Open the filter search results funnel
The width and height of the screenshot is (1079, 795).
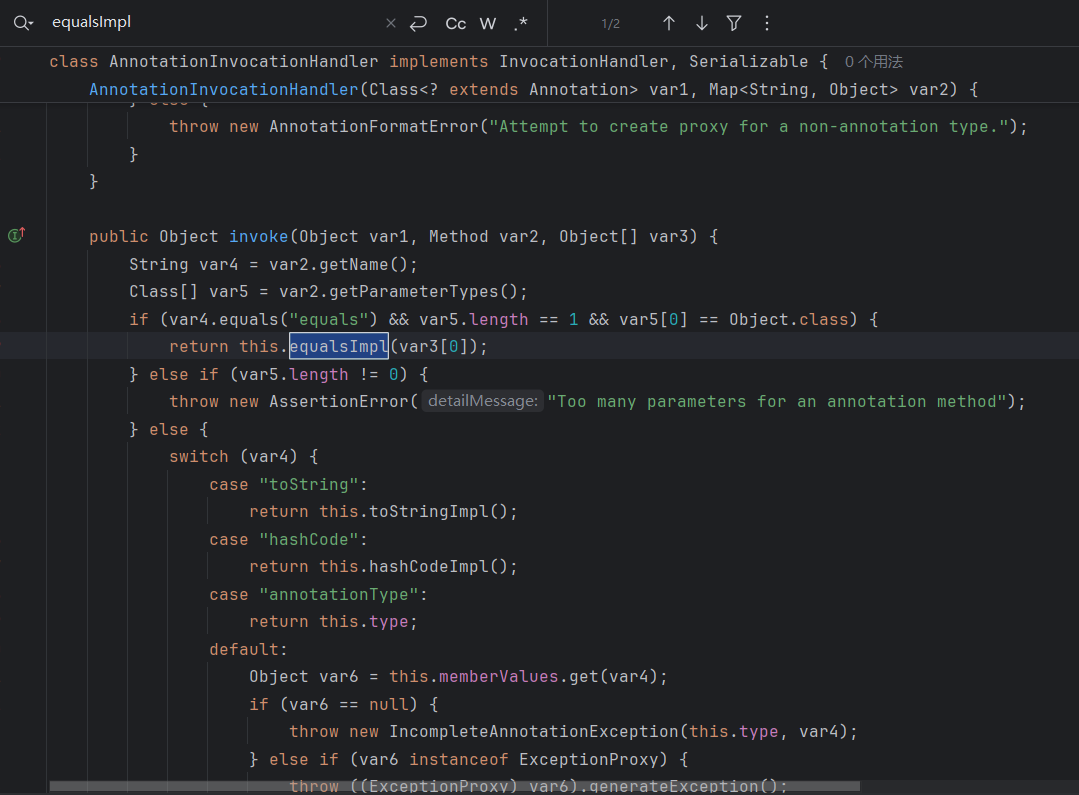[734, 23]
